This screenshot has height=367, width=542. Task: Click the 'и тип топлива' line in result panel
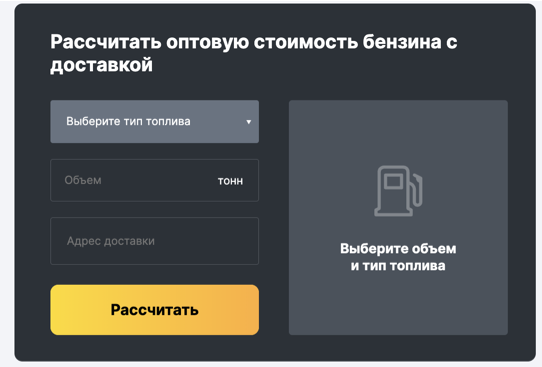pyautogui.click(x=398, y=266)
